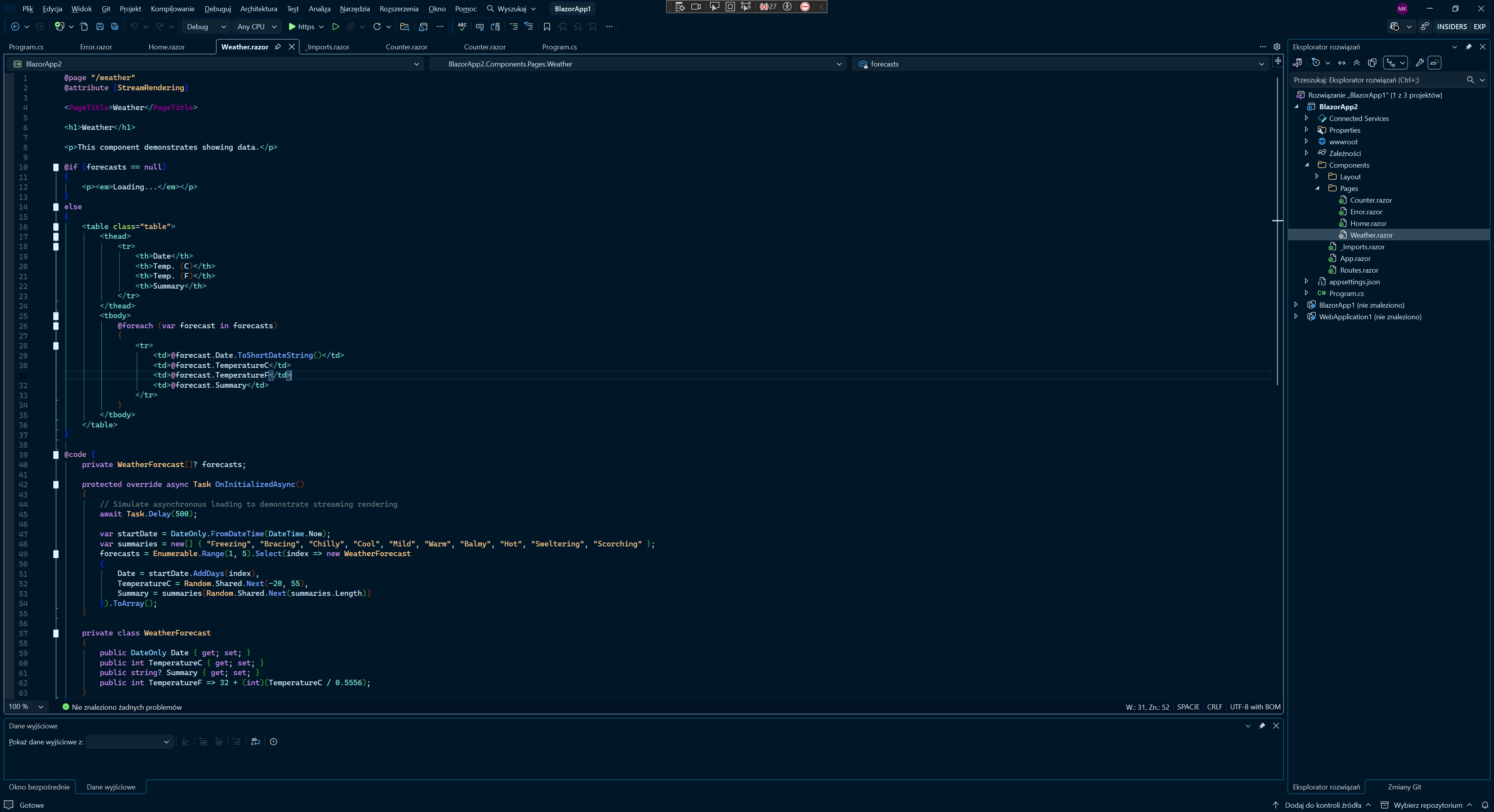Sync with active document double-arrow icon
The image size is (1494, 812).
(x=1342, y=63)
